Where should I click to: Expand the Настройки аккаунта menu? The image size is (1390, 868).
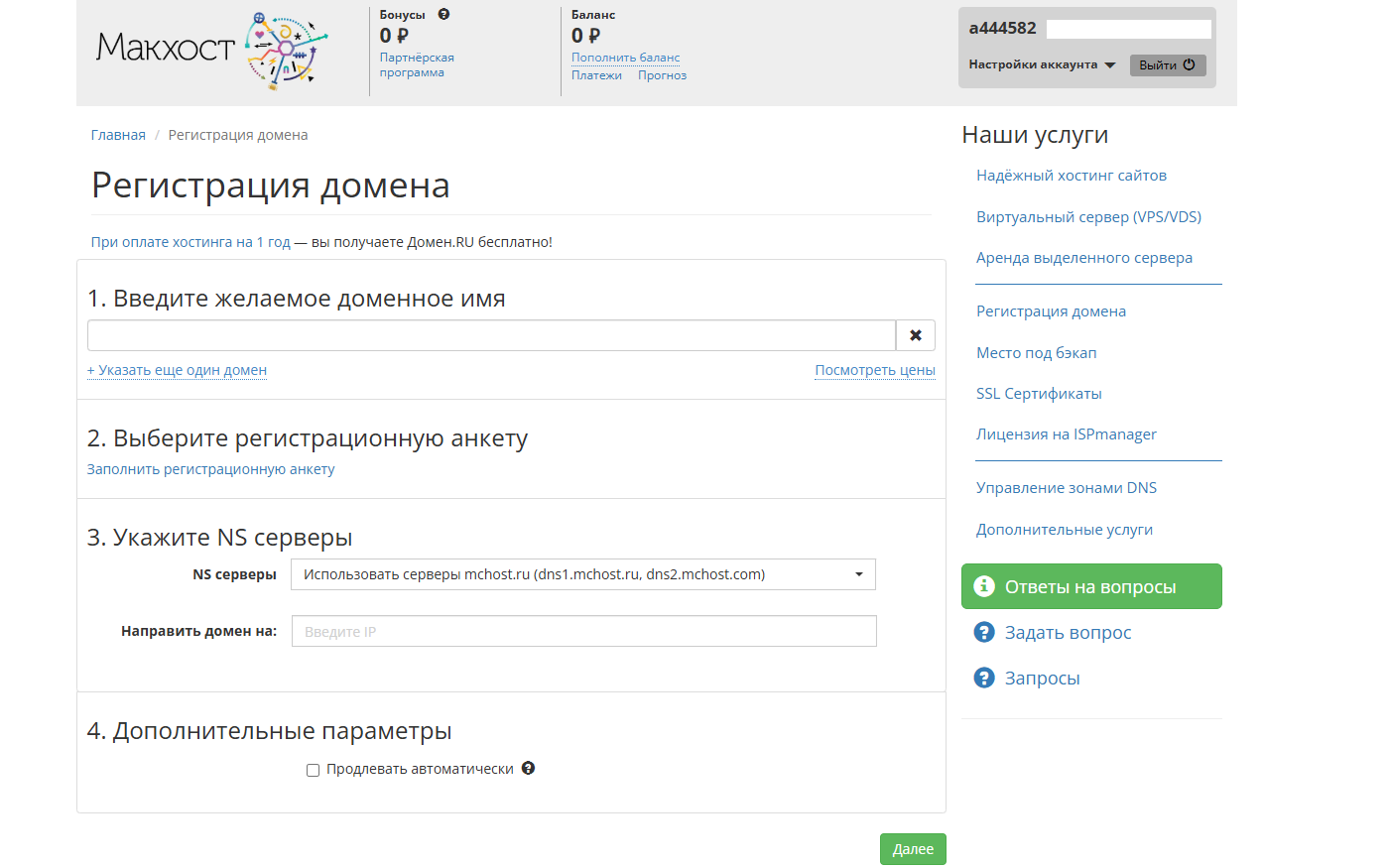pos(1042,64)
